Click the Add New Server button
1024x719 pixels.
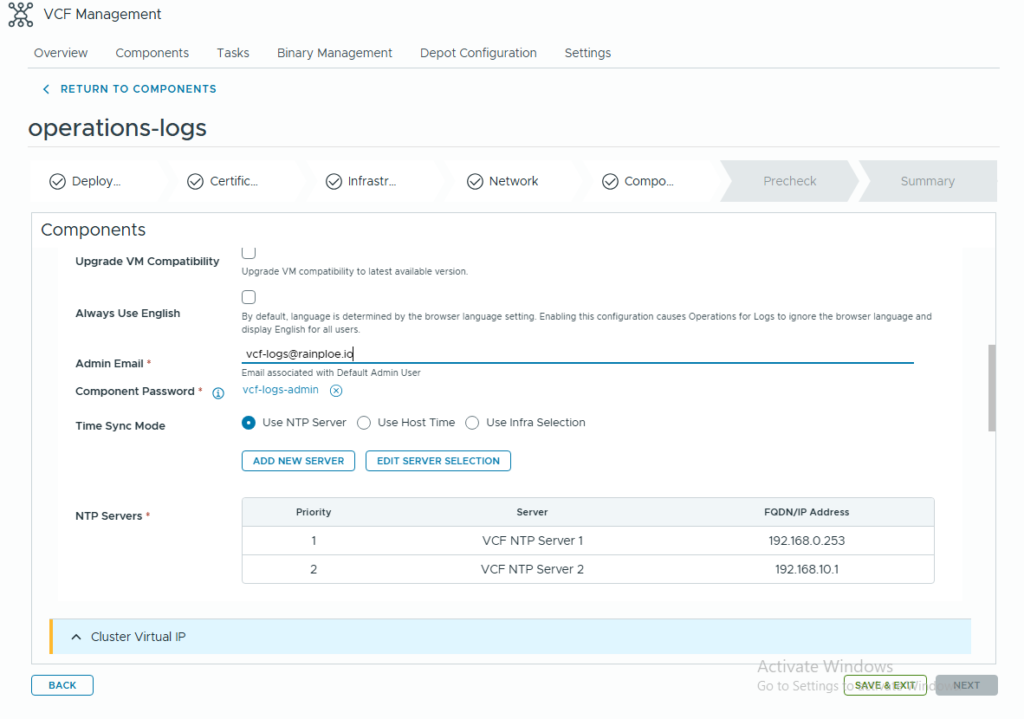click(x=298, y=461)
